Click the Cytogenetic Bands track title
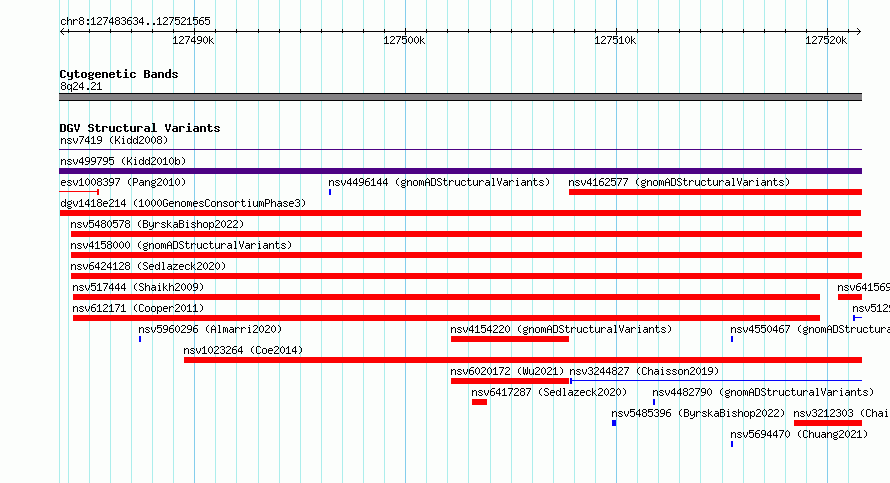890x483 pixels. pyautogui.click(x=119, y=74)
